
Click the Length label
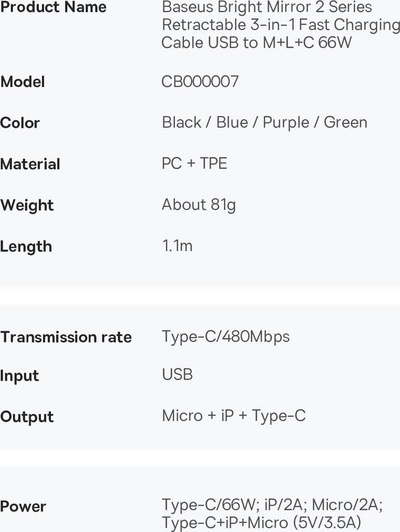(26, 247)
